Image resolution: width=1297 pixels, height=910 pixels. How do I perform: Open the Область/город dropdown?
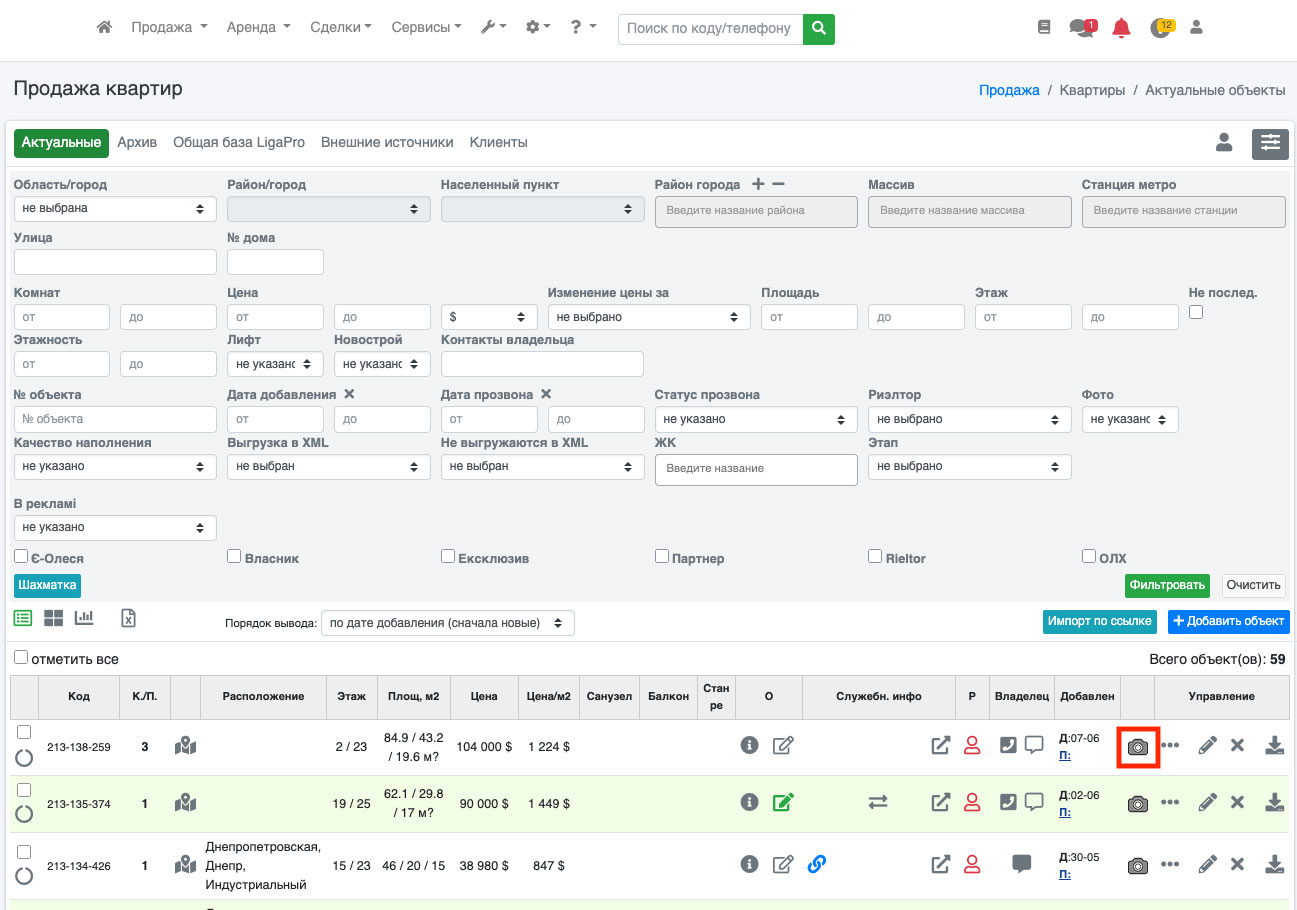click(x=115, y=209)
